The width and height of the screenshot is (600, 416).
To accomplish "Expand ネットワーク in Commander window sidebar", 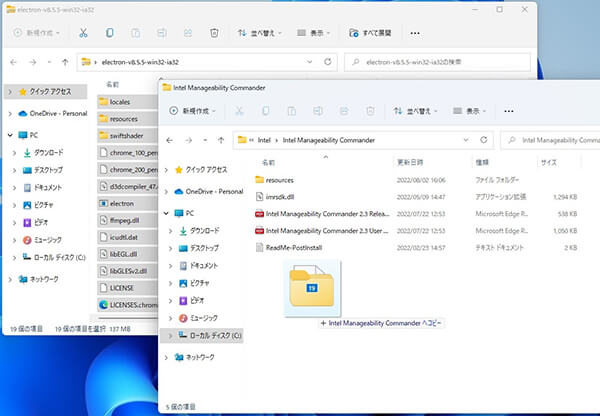I will point(166,357).
